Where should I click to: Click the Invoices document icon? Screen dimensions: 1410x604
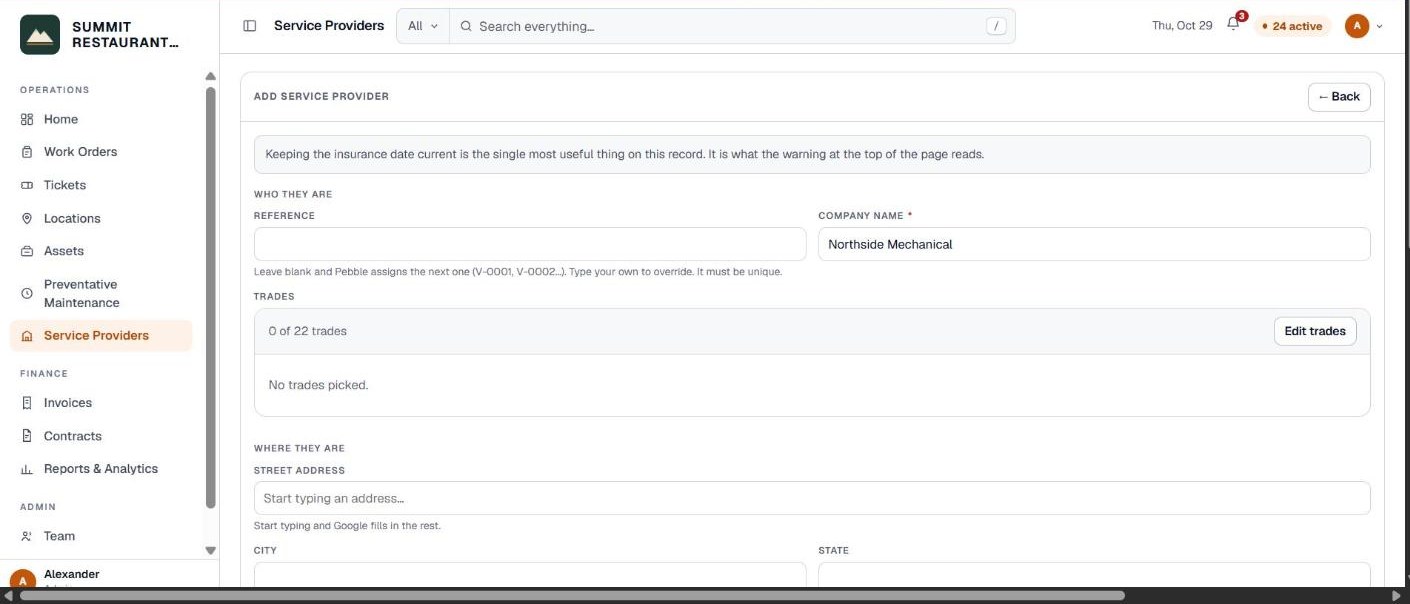[27, 403]
